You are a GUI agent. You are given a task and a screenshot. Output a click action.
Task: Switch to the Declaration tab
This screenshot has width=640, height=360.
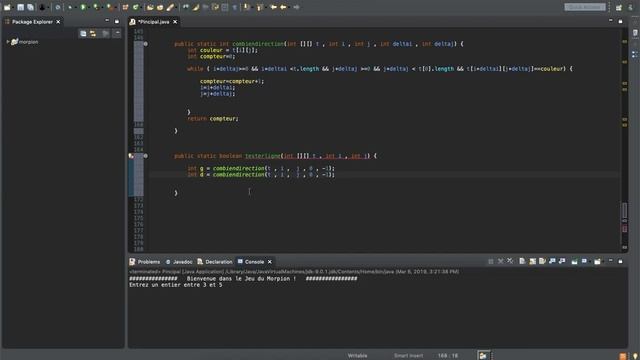coord(215,262)
